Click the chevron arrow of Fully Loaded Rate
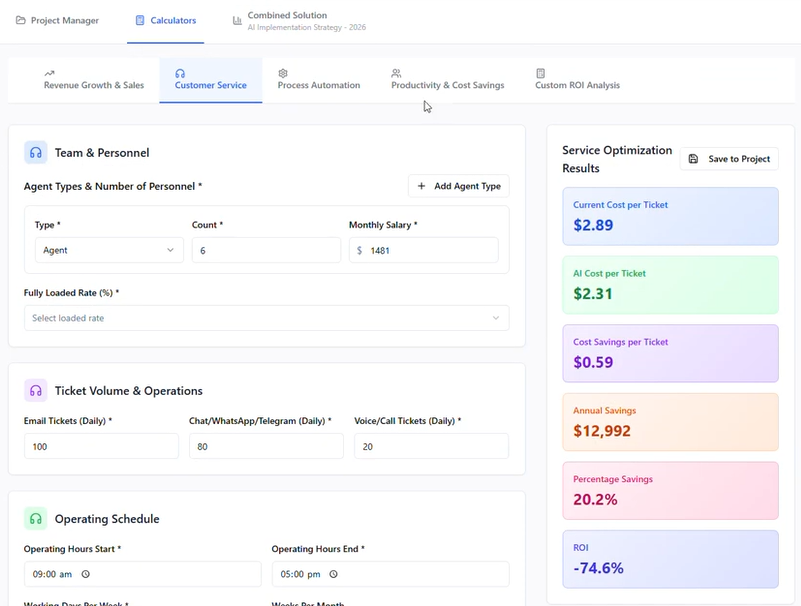 click(496, 318)
